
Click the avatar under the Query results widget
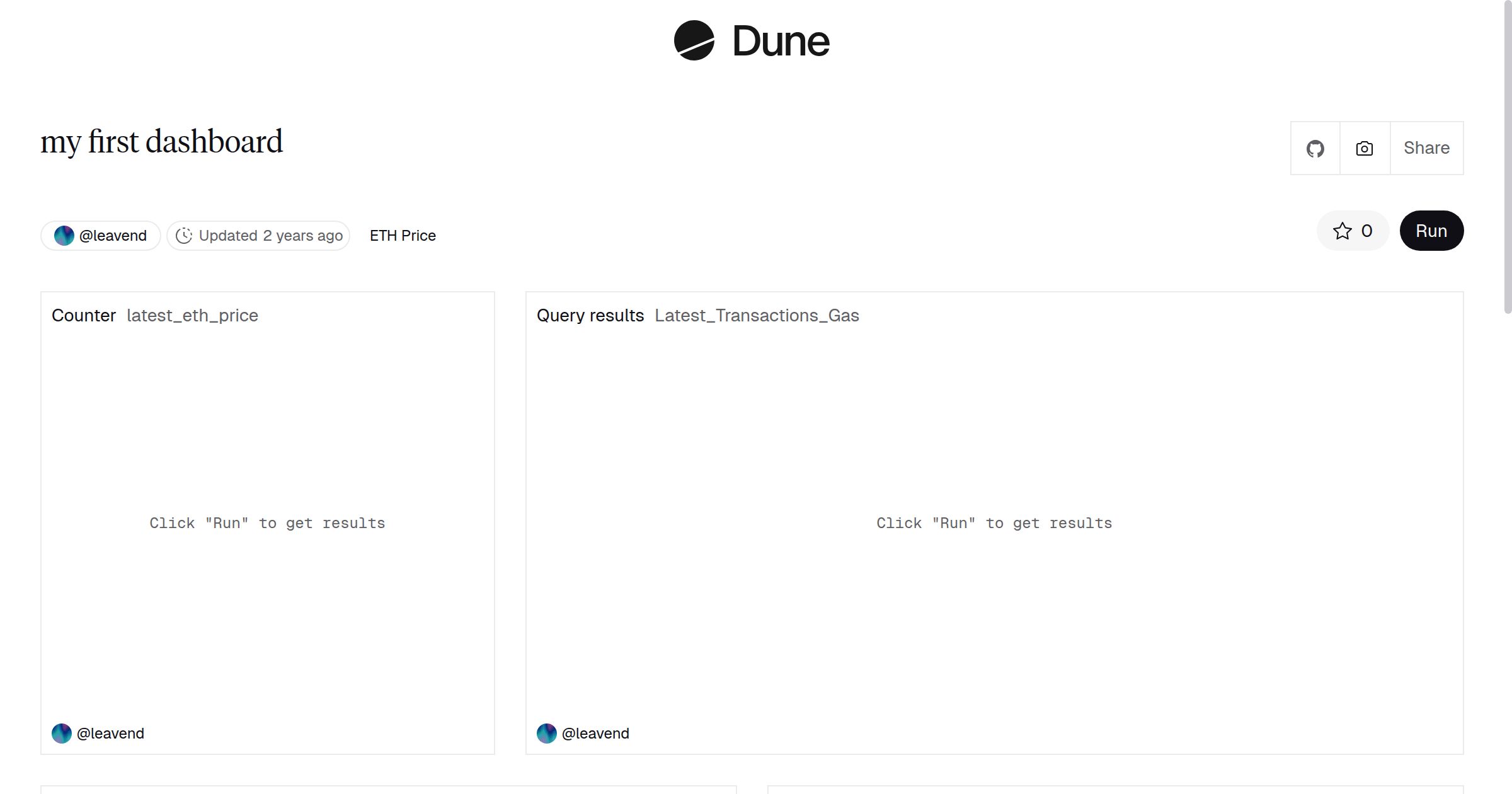pos(547,733)
